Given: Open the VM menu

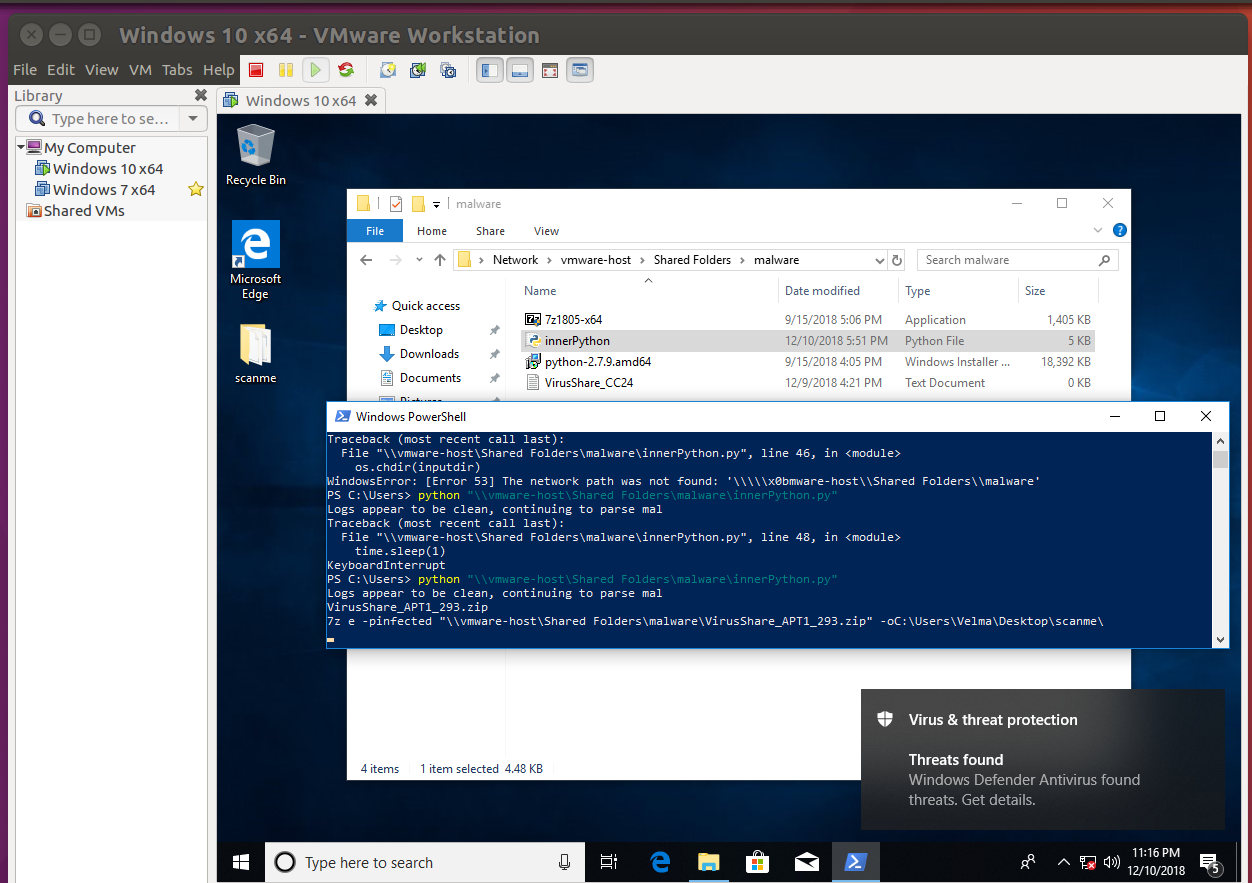Looking at the screenshot, I should 141,70.
